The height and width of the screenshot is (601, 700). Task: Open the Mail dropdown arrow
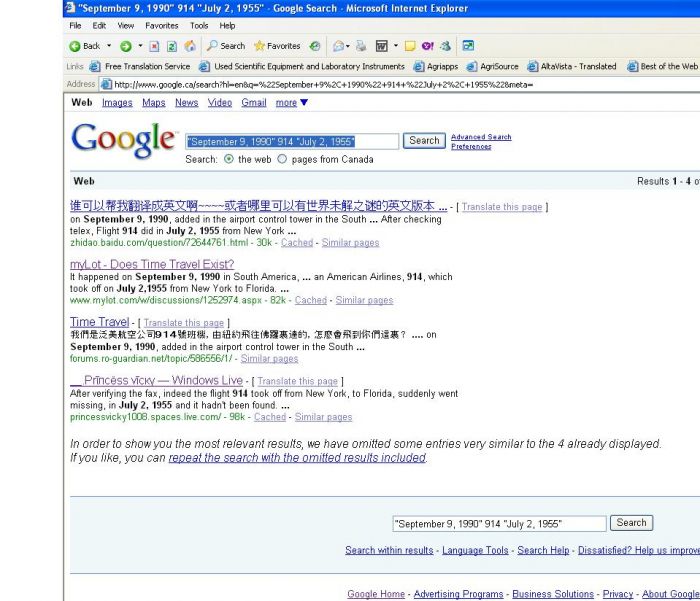click(x=348, y=46)
